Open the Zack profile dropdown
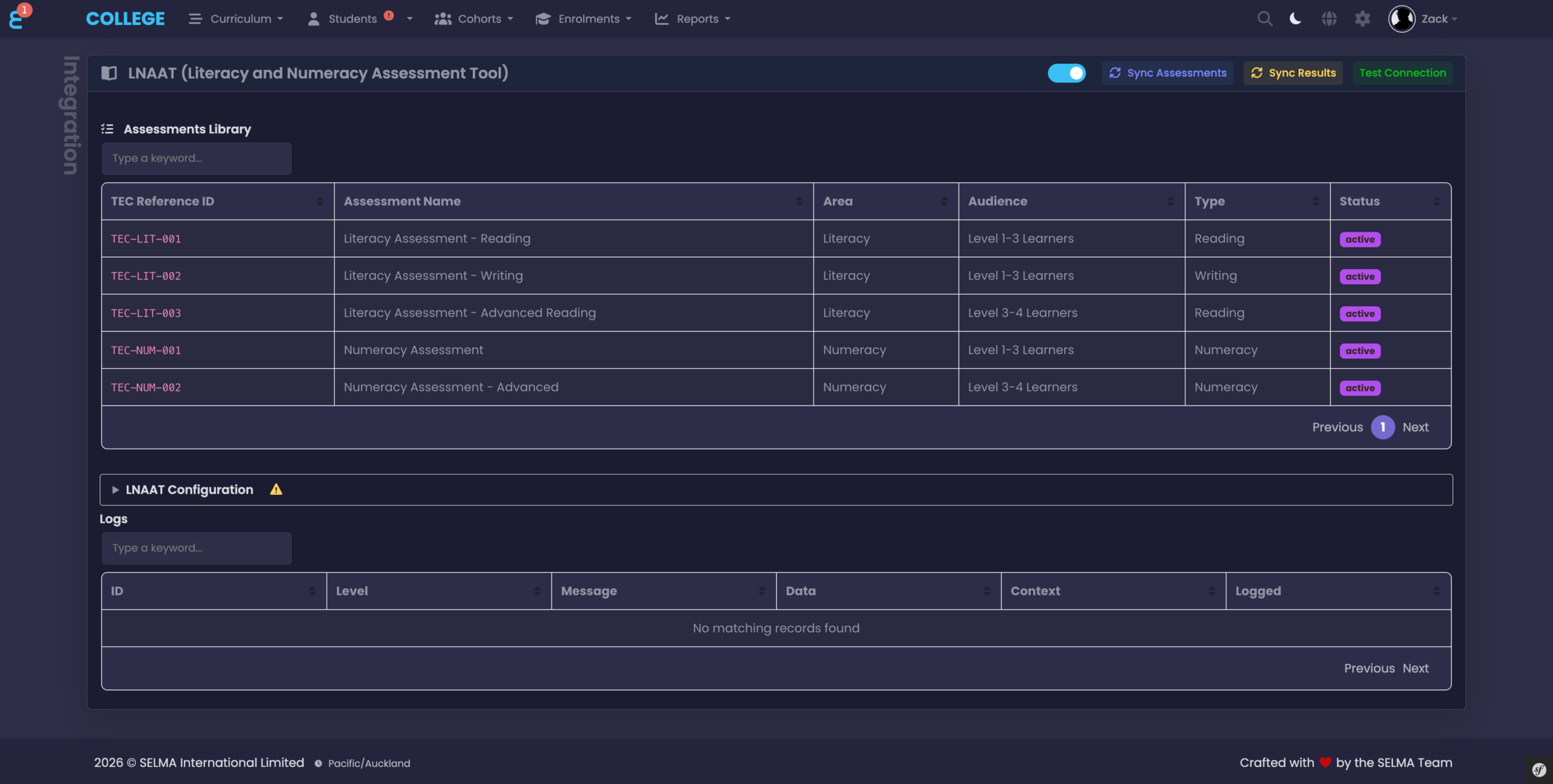Screen dimensions: 1553x784 1435,18
